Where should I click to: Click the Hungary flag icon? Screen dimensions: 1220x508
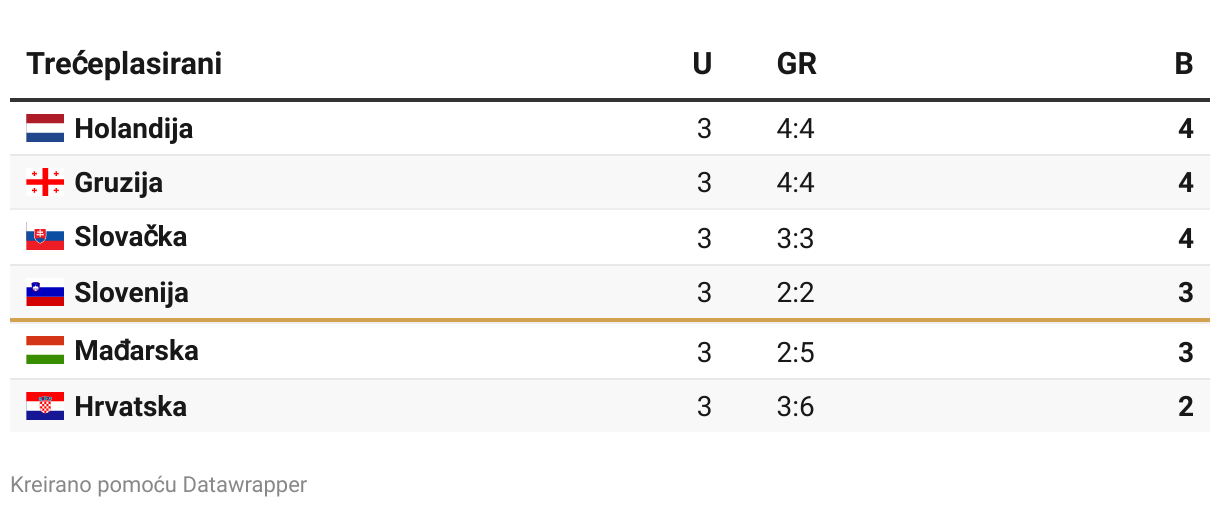click(x=45, y=350)
